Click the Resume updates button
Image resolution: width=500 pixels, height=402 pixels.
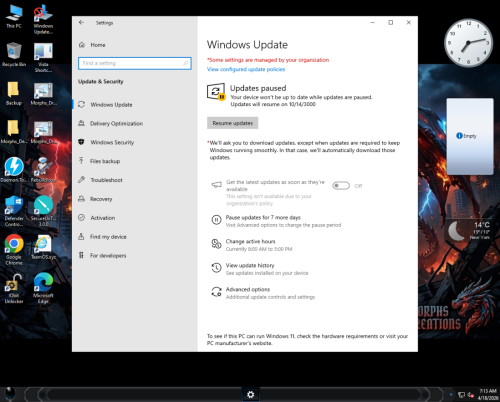click(x=233, y=123)
